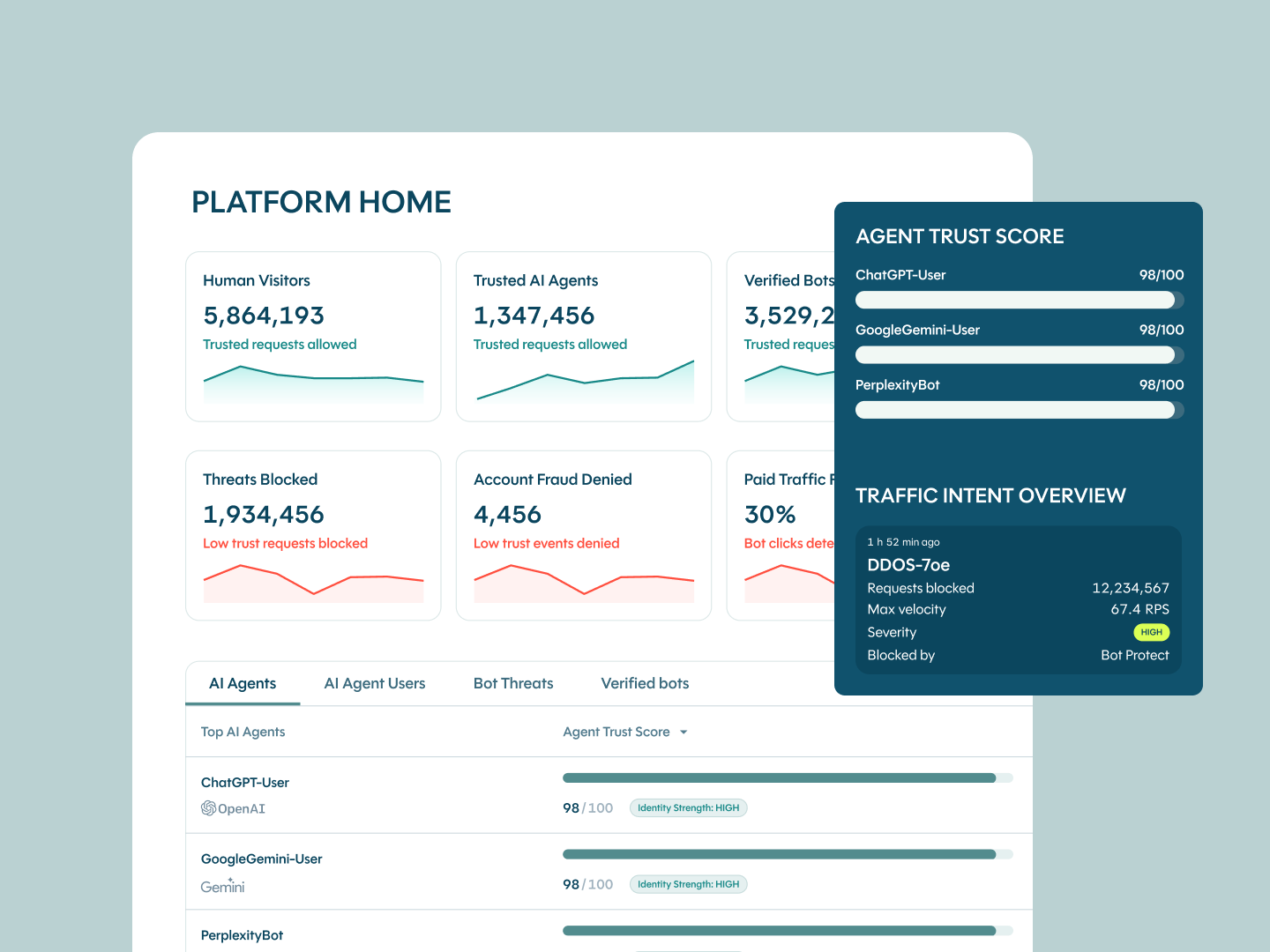The height and width of the screenshot is (952, 1270).
Task: Click PerplexityBot 98/100 score in trust panel
Action: (1162, 385)
